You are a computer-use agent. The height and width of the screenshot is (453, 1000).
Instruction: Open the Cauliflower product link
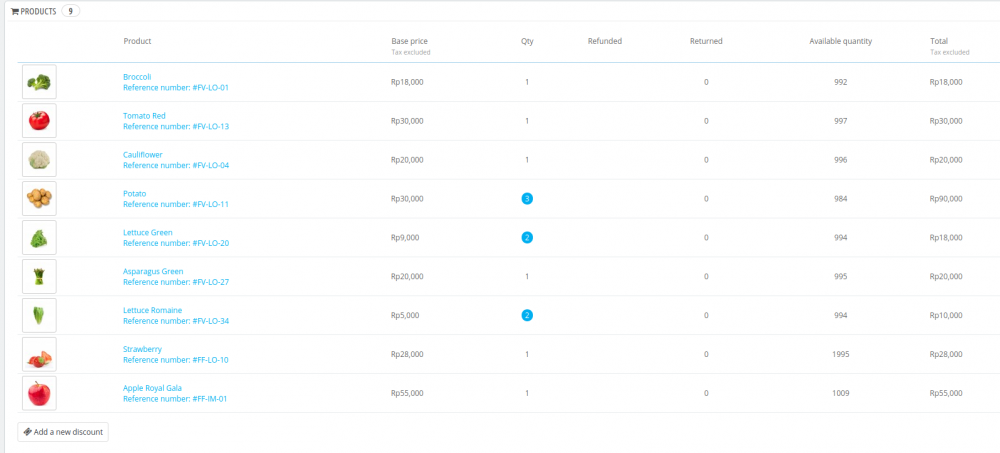[x=143, y=154]
